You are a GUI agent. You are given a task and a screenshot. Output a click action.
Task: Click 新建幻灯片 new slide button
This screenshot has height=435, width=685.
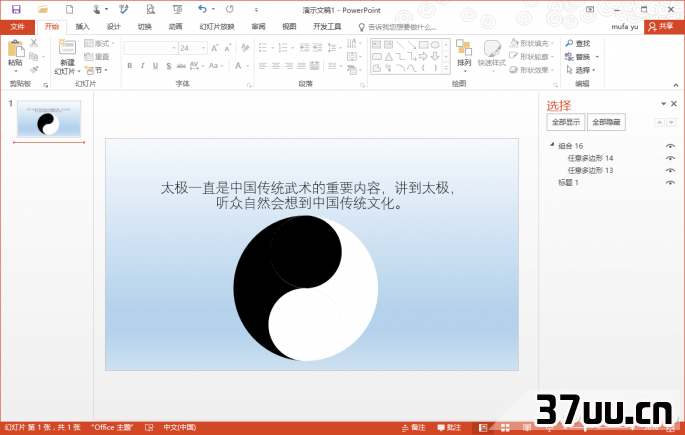(67, 56)
